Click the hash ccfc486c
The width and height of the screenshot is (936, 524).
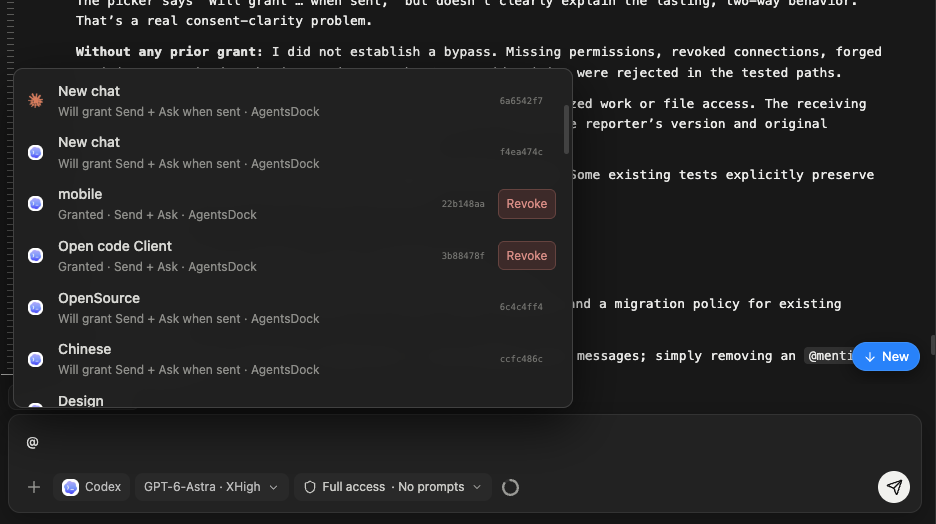point(521,359)
